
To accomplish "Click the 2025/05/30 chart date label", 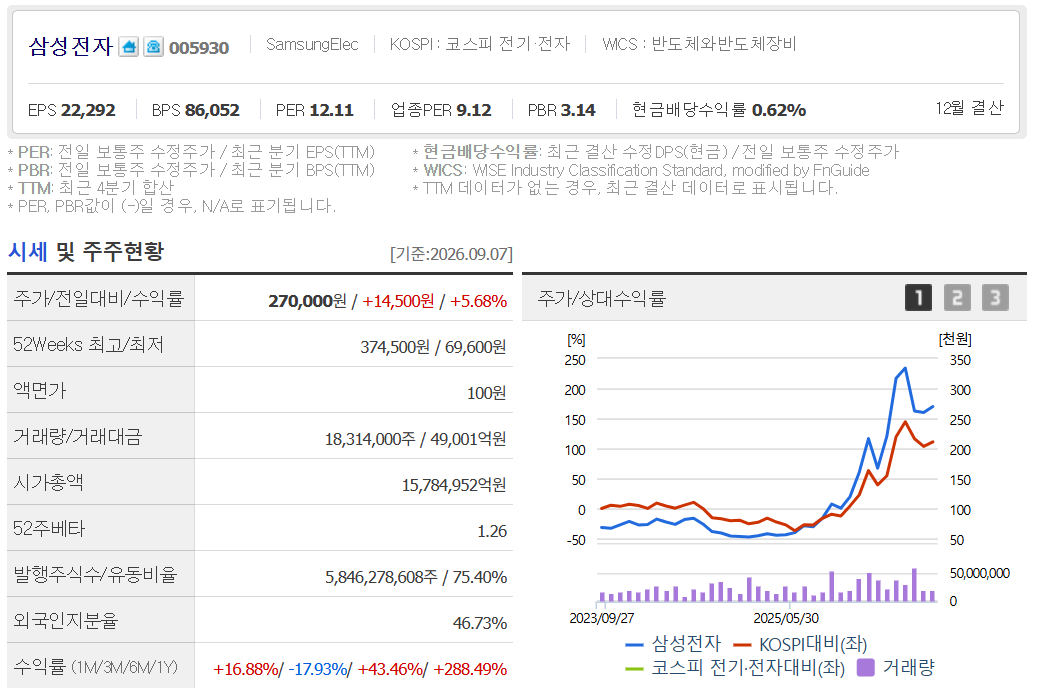I will (x=786, y=618).
